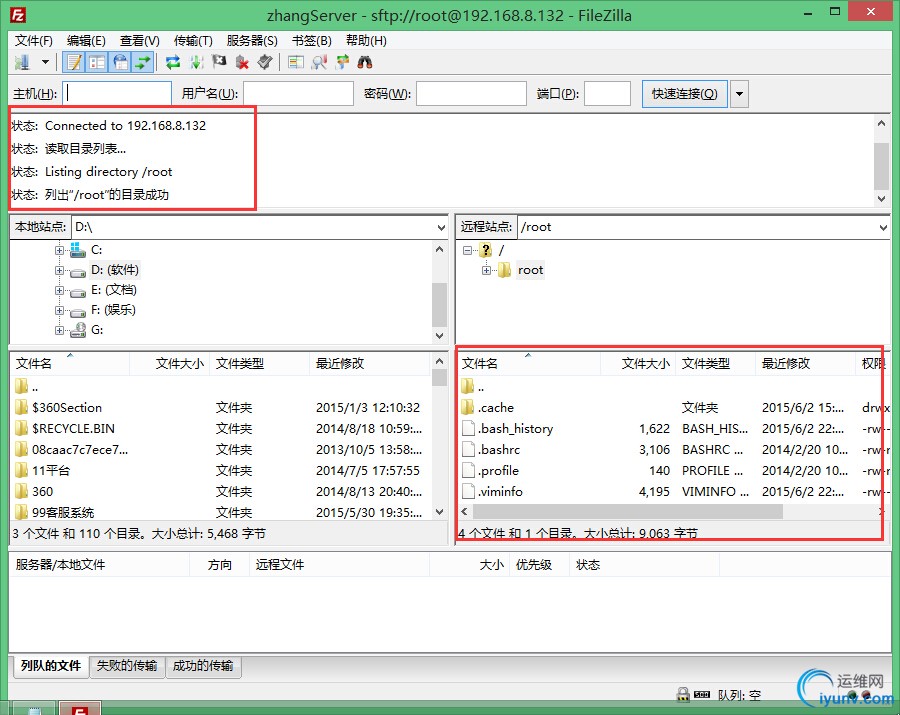Screen dimensions: 900x715
Task: Toggle the local directory tree display
Action: point(97,62)
